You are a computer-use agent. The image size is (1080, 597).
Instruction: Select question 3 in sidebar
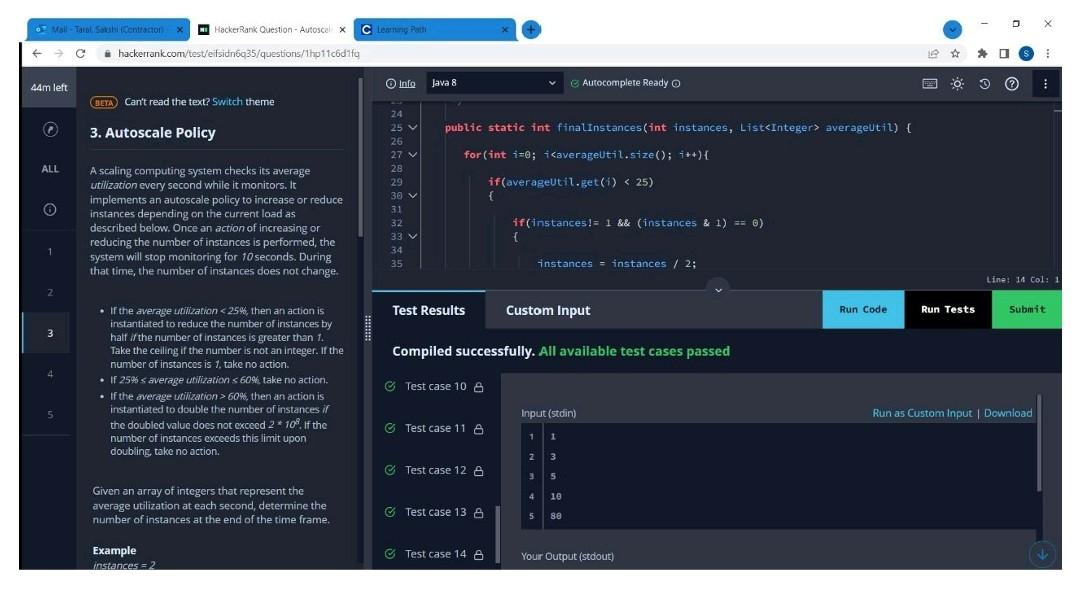pos(50,333)
